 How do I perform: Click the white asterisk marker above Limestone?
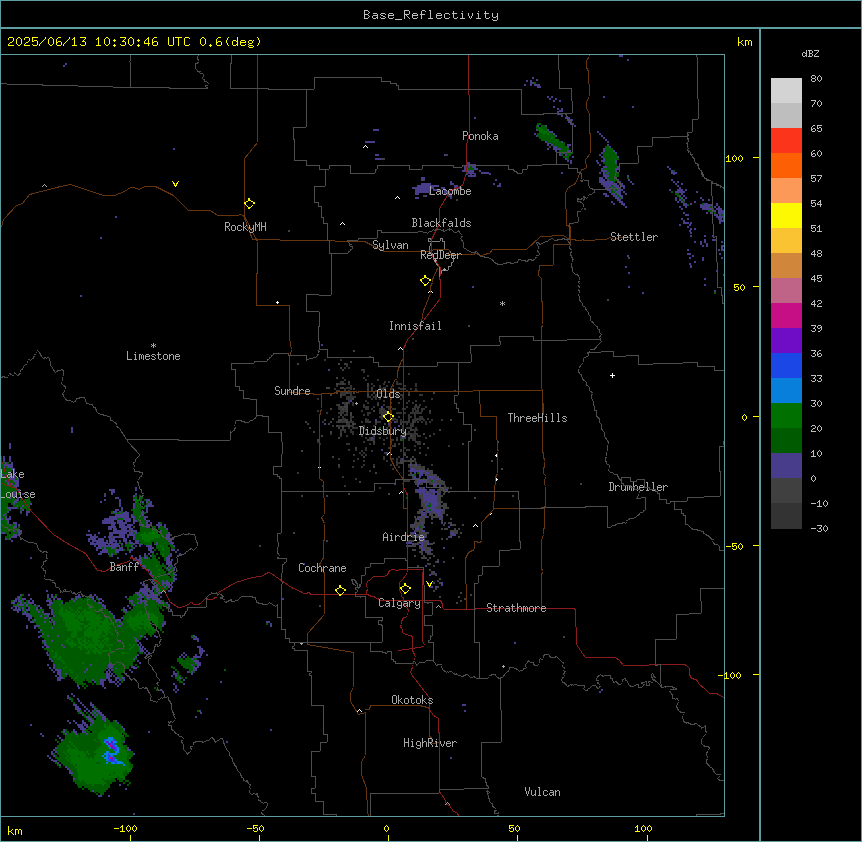(153, 346)
